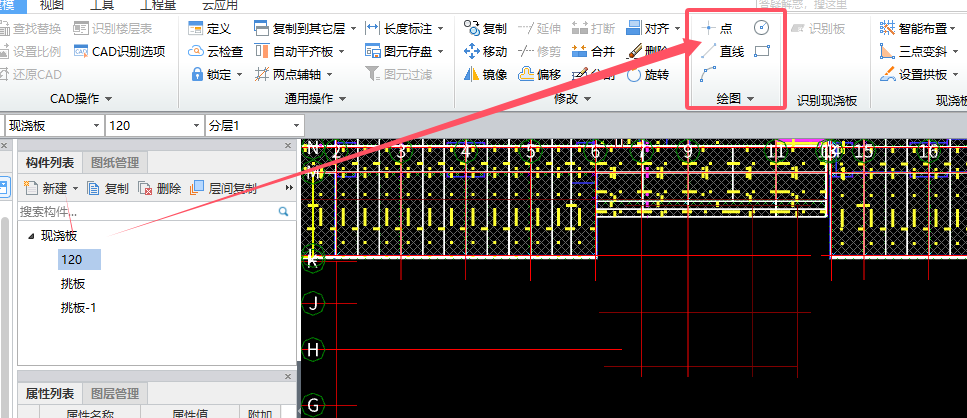The width and height of the screenshot is (967, 418).
Task: Show more component list toolbar items
Action: 289,188
